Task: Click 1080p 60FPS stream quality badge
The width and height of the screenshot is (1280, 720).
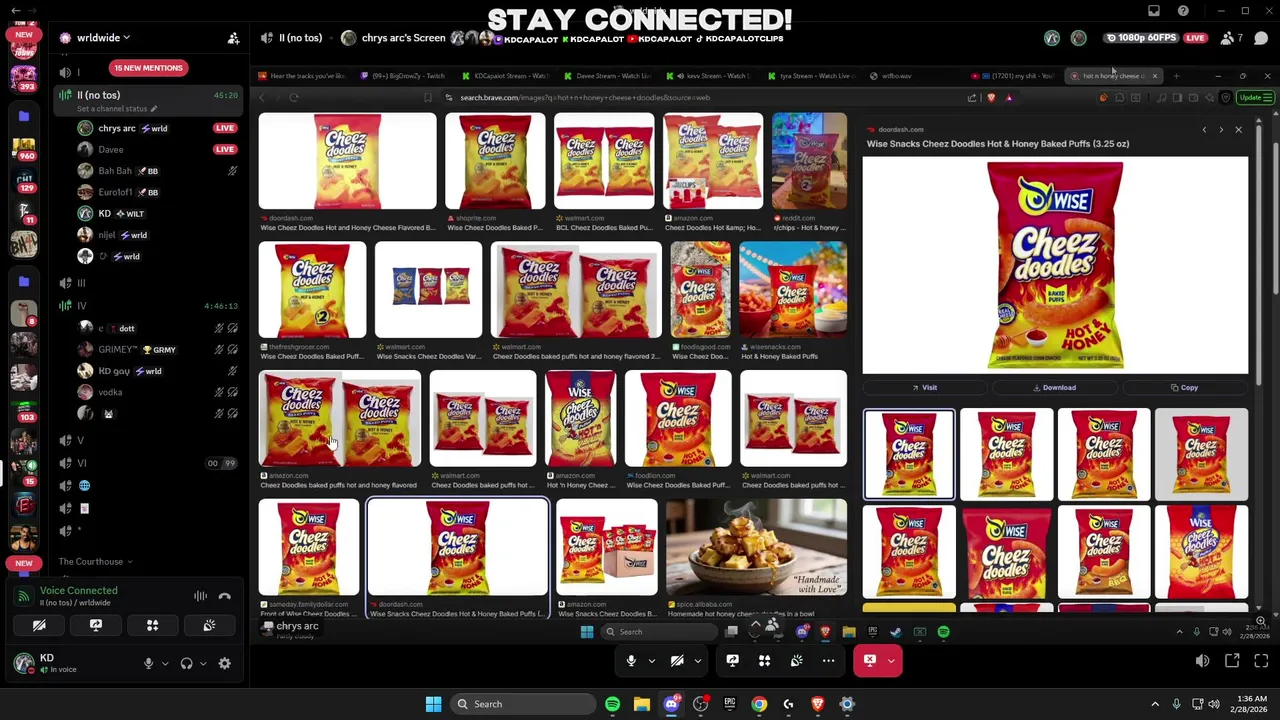Action: pyautogui.click(x=1141, y=38)
